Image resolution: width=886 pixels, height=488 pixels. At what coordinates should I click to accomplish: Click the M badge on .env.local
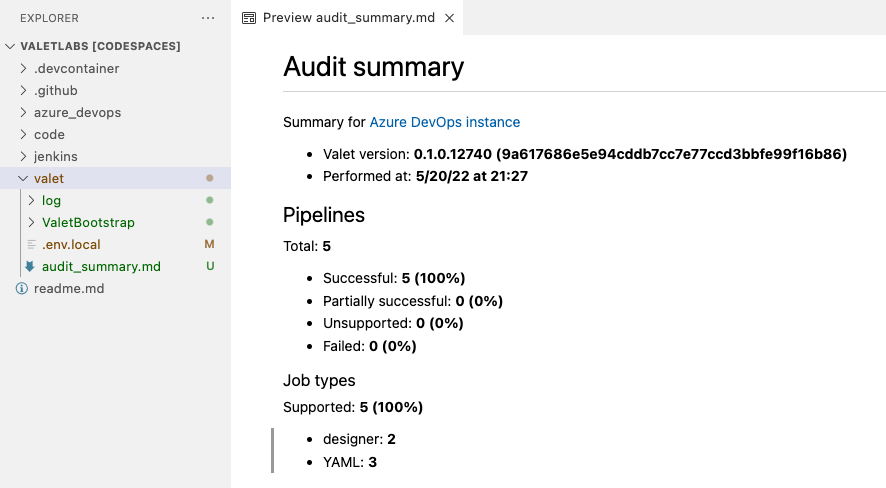(209, 244)
